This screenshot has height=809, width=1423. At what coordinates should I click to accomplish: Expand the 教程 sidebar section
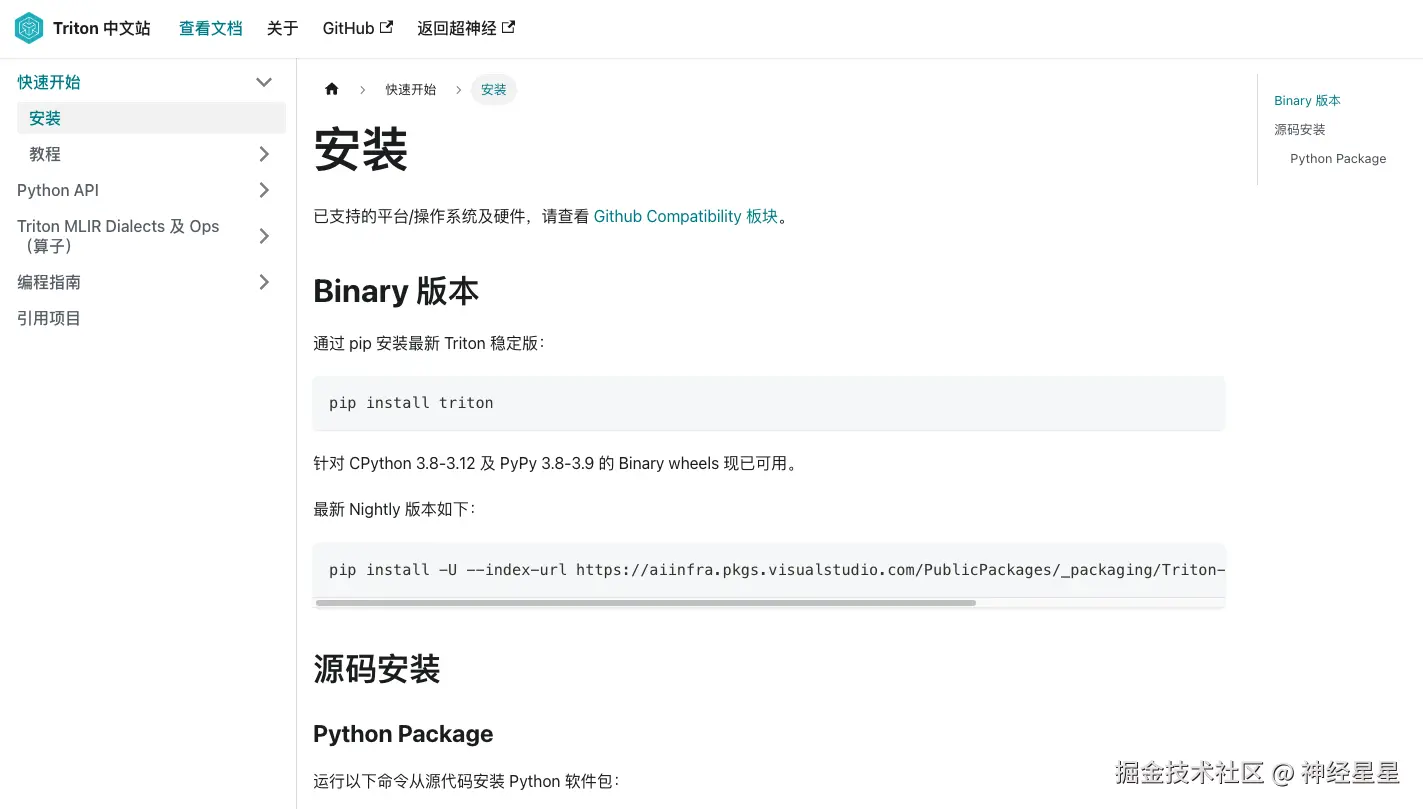(263, 154)
